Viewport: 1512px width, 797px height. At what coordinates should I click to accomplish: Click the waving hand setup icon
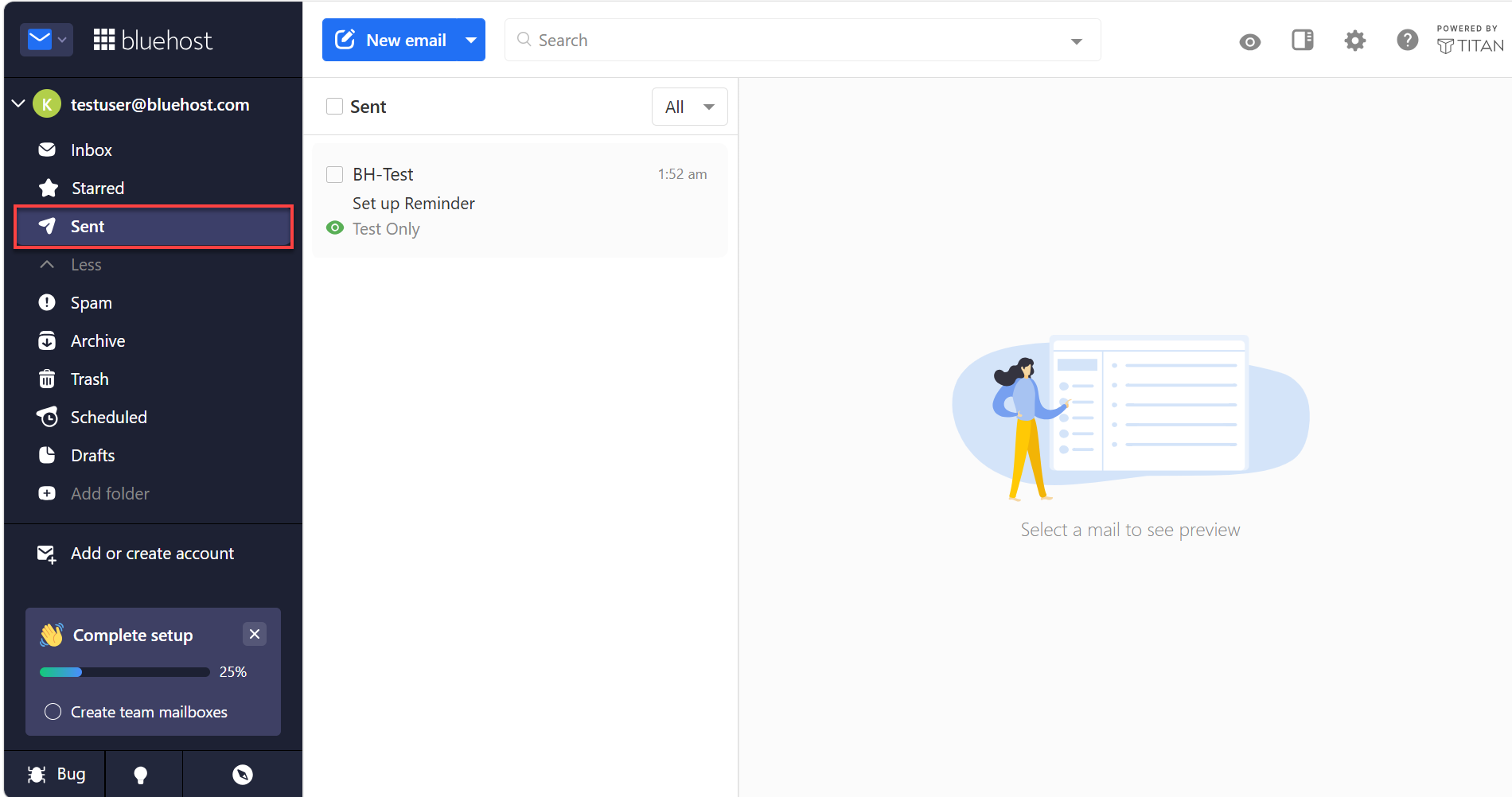tap(52, 635)
